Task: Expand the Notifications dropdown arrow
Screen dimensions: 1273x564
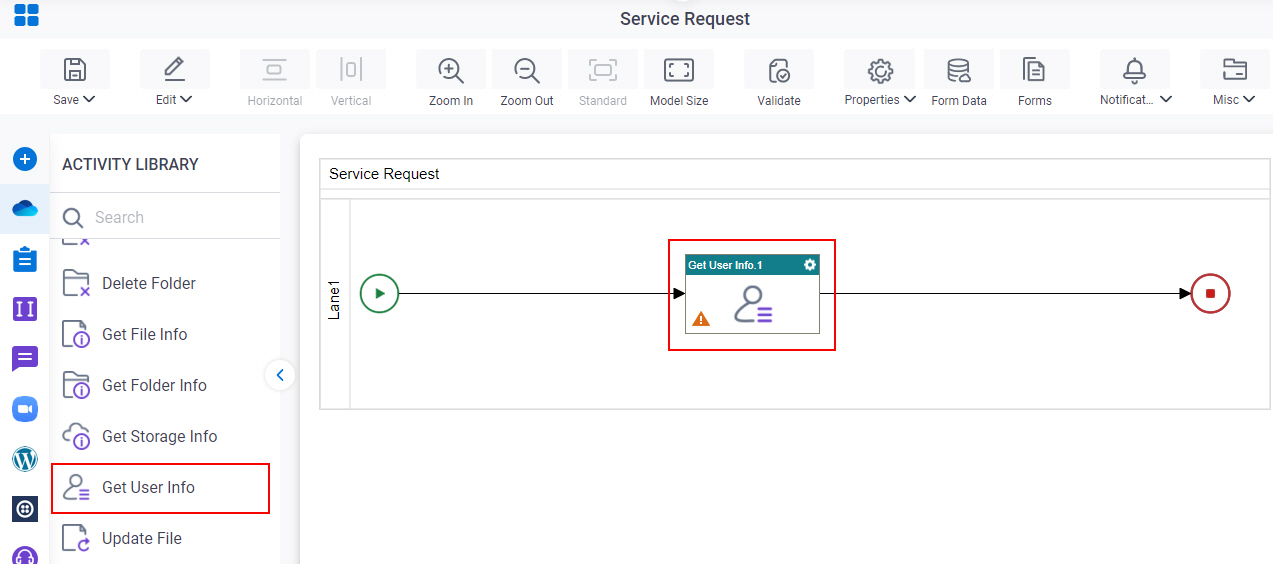Action: 1166,99
